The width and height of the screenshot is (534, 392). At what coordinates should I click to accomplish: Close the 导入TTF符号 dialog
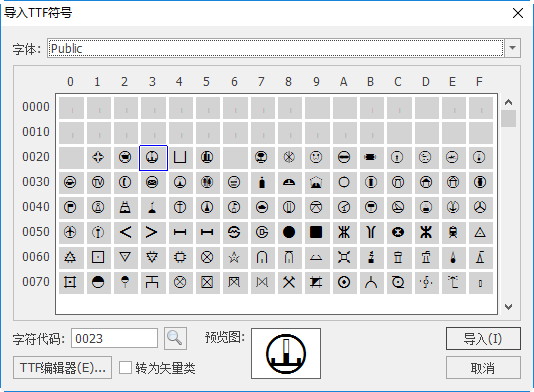pyautogui.click(x=518, y=13)
